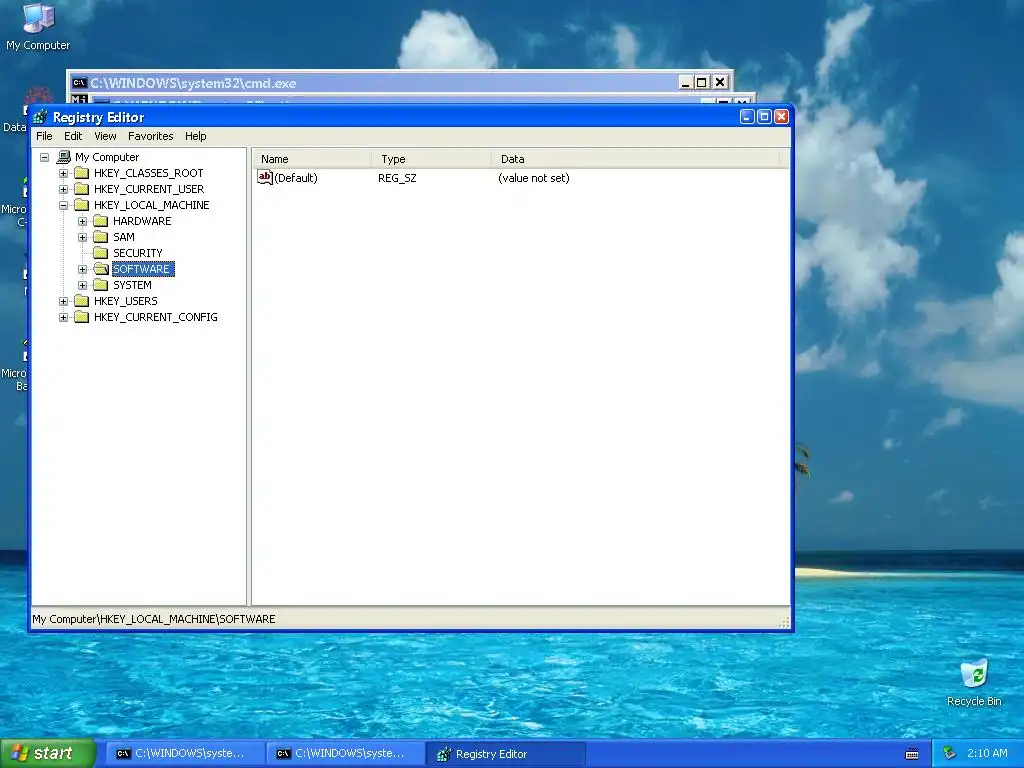Click the (value not set) data cell
The image size is (1024, 768).
[x=534, y=178]
